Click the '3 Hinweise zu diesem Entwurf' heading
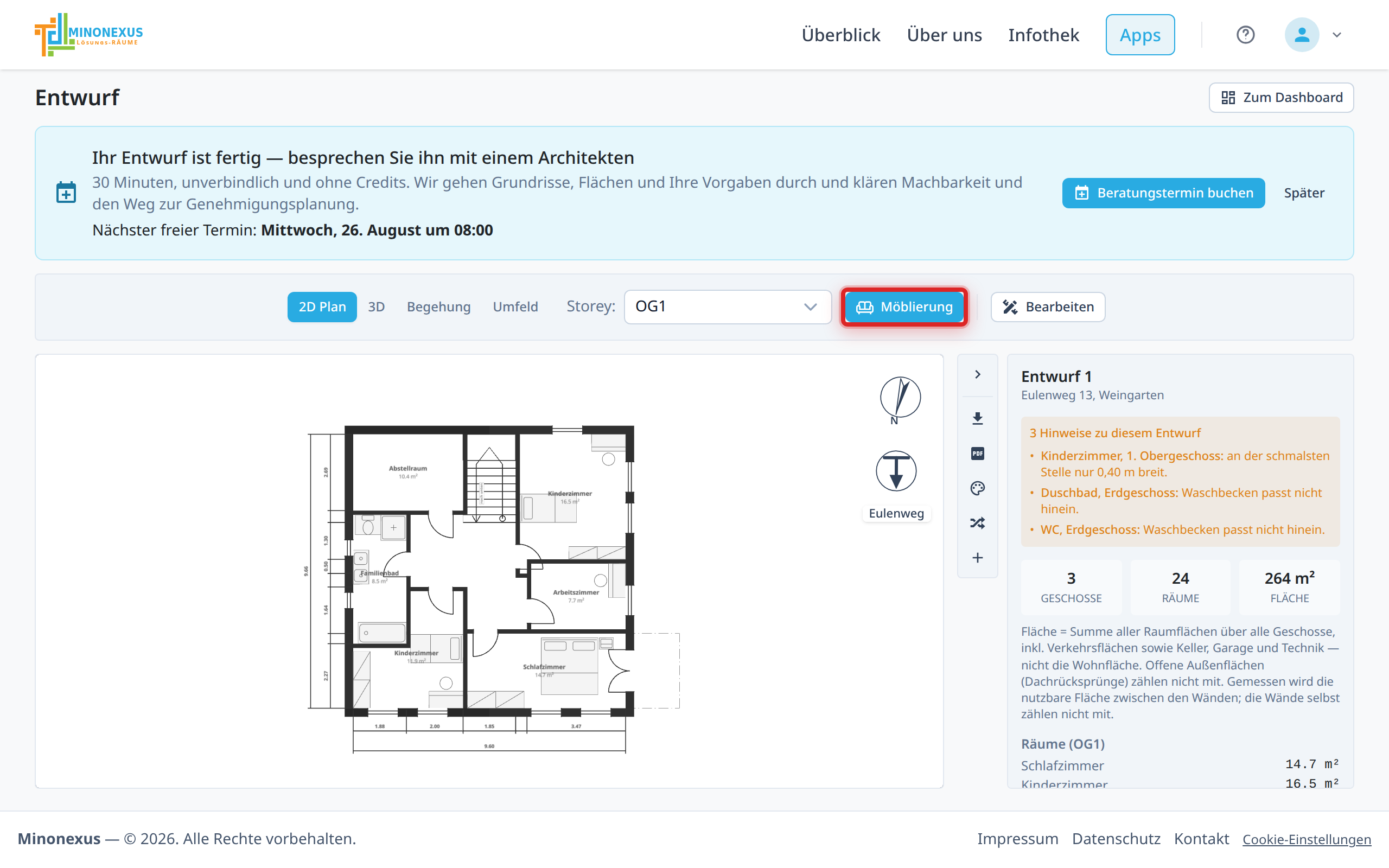The width and height of the screenshot is (1389, 868). click(x=1114, y=433)
